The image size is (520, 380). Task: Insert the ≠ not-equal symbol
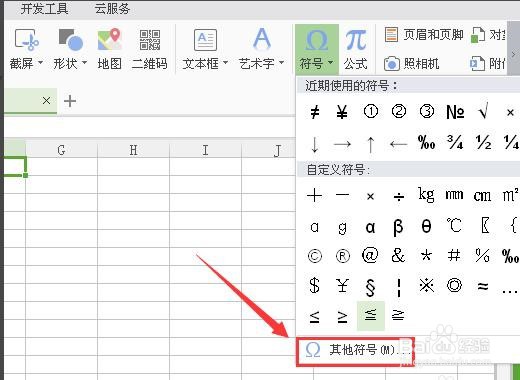point(315,112)
